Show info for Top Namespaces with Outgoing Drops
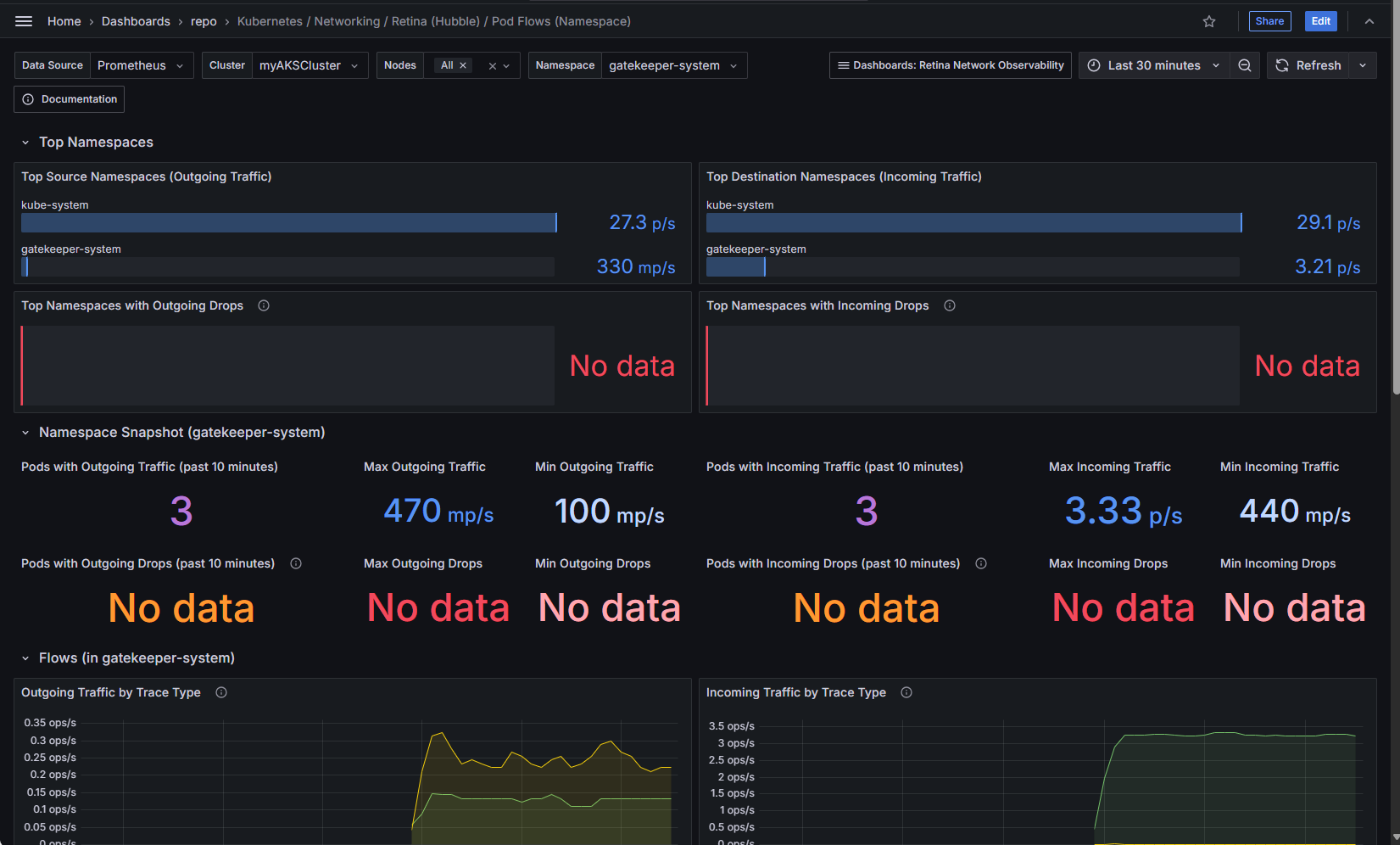The height and width of the screenshot is (845, 1400). (x=264, y=305)
